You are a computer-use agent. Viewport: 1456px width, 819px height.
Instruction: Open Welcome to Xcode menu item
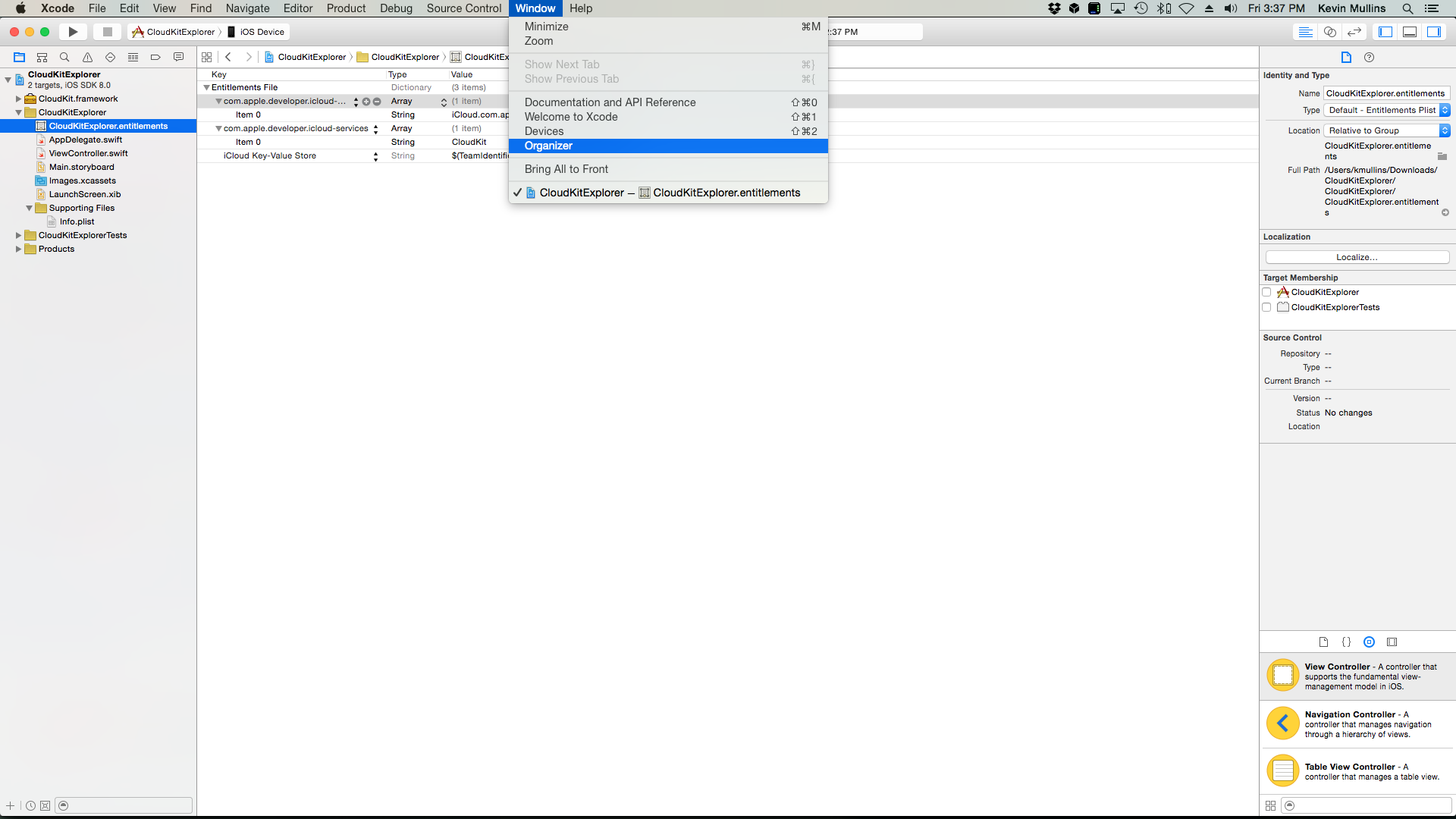click(668, 117)
